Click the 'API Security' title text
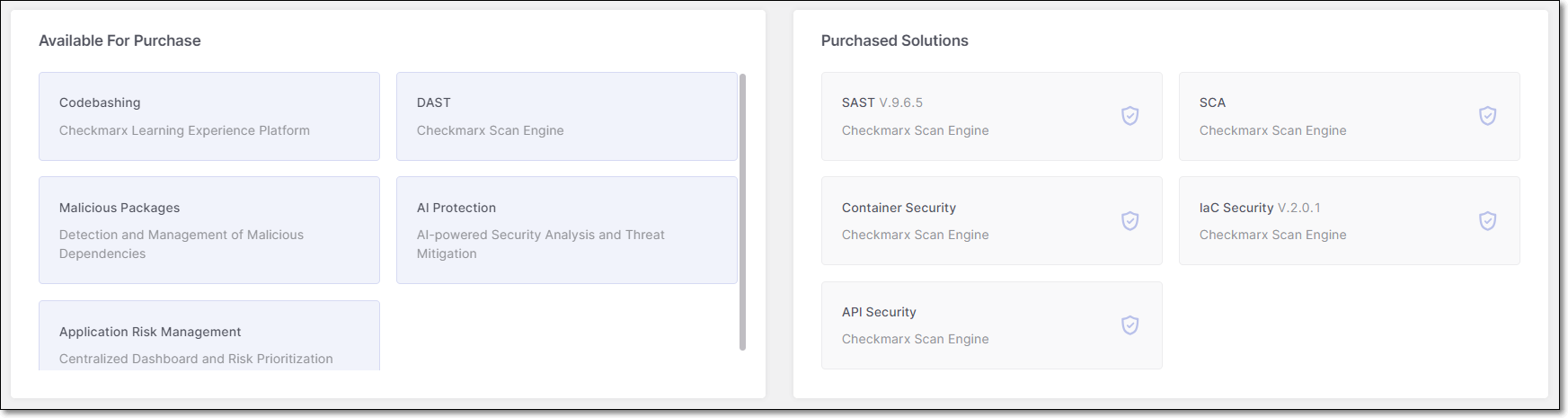Image resolution: width=1568 pixels, height=418 pixels. point(879,312)
